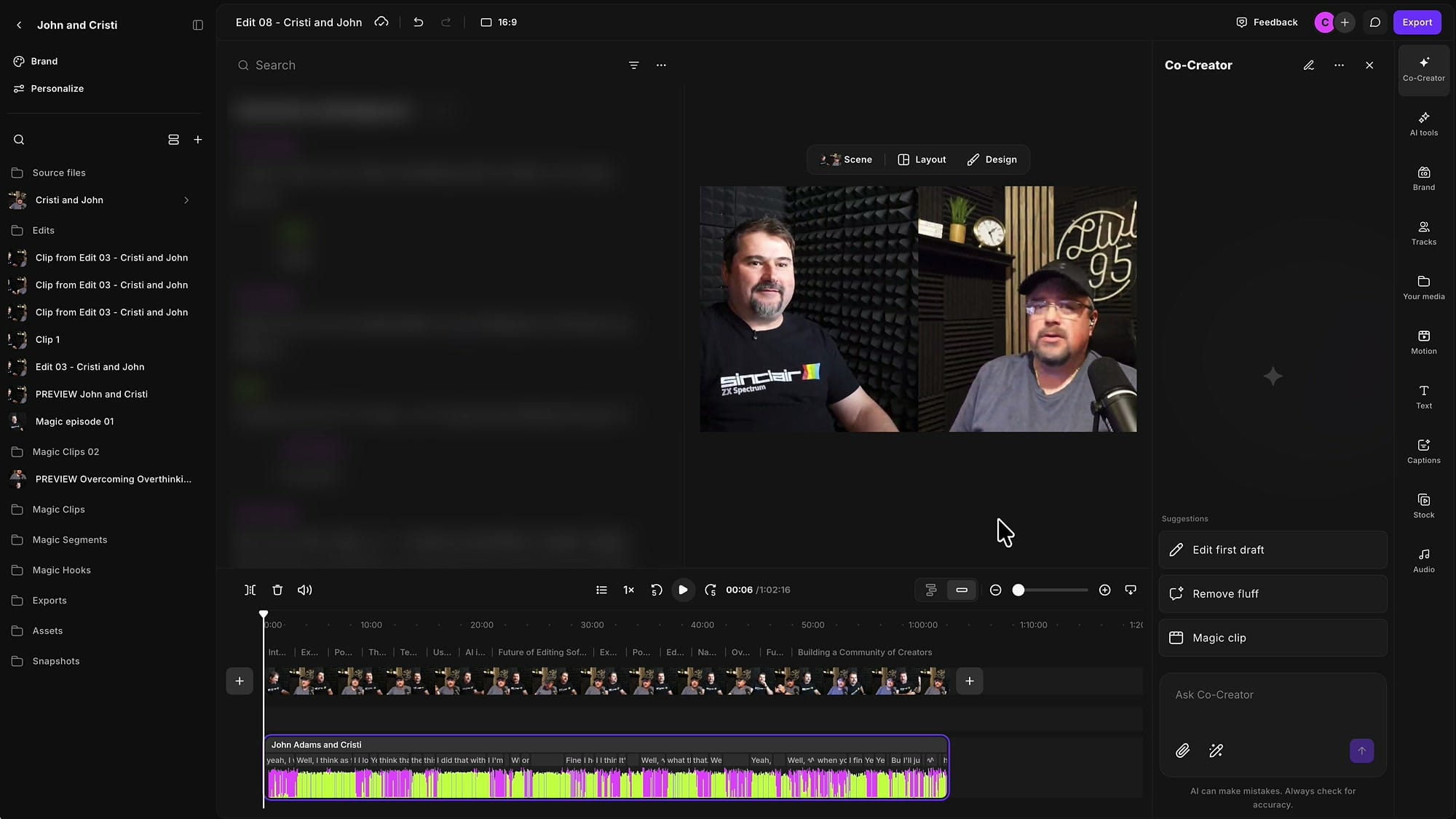
Task: Choose the Edit first draft suggestion
Action: pyautogui.click(x=1273, y=550)
